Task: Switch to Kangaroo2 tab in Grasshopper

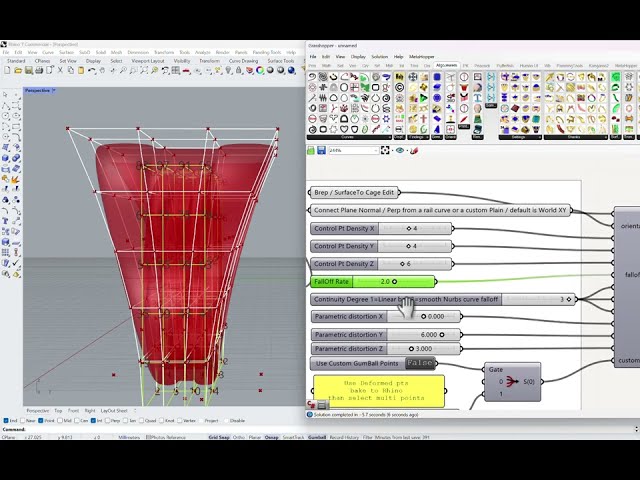Action: tap(598, 66)
